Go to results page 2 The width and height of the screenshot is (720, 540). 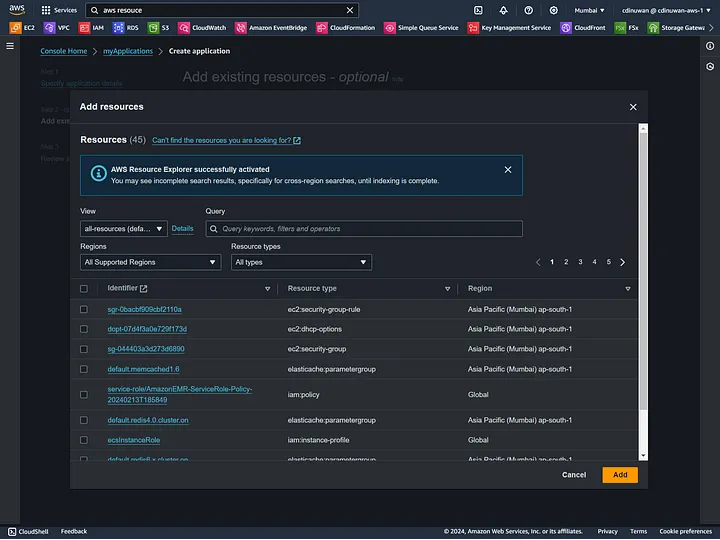pyautogui.click(x=566, y=262)
